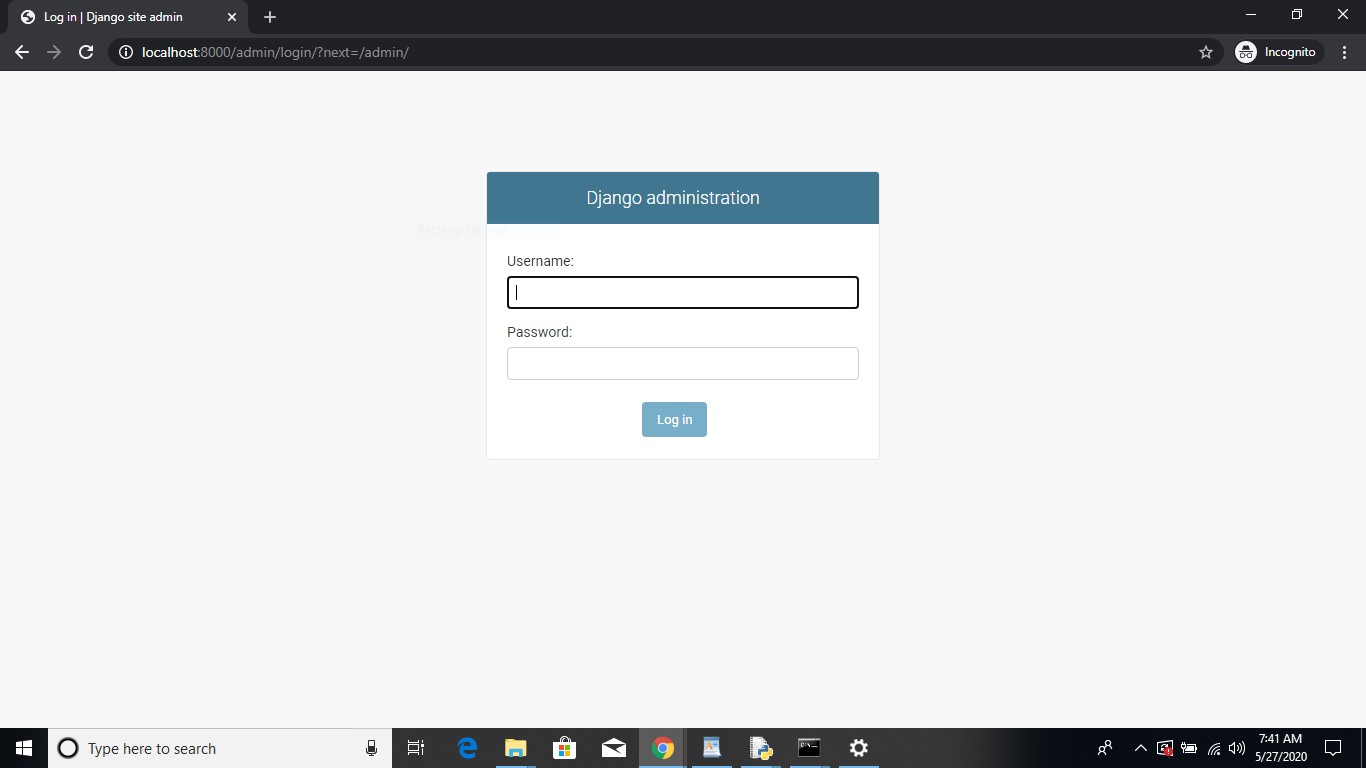
Task: Open the Windows Start menu
Action: point(24,748)
